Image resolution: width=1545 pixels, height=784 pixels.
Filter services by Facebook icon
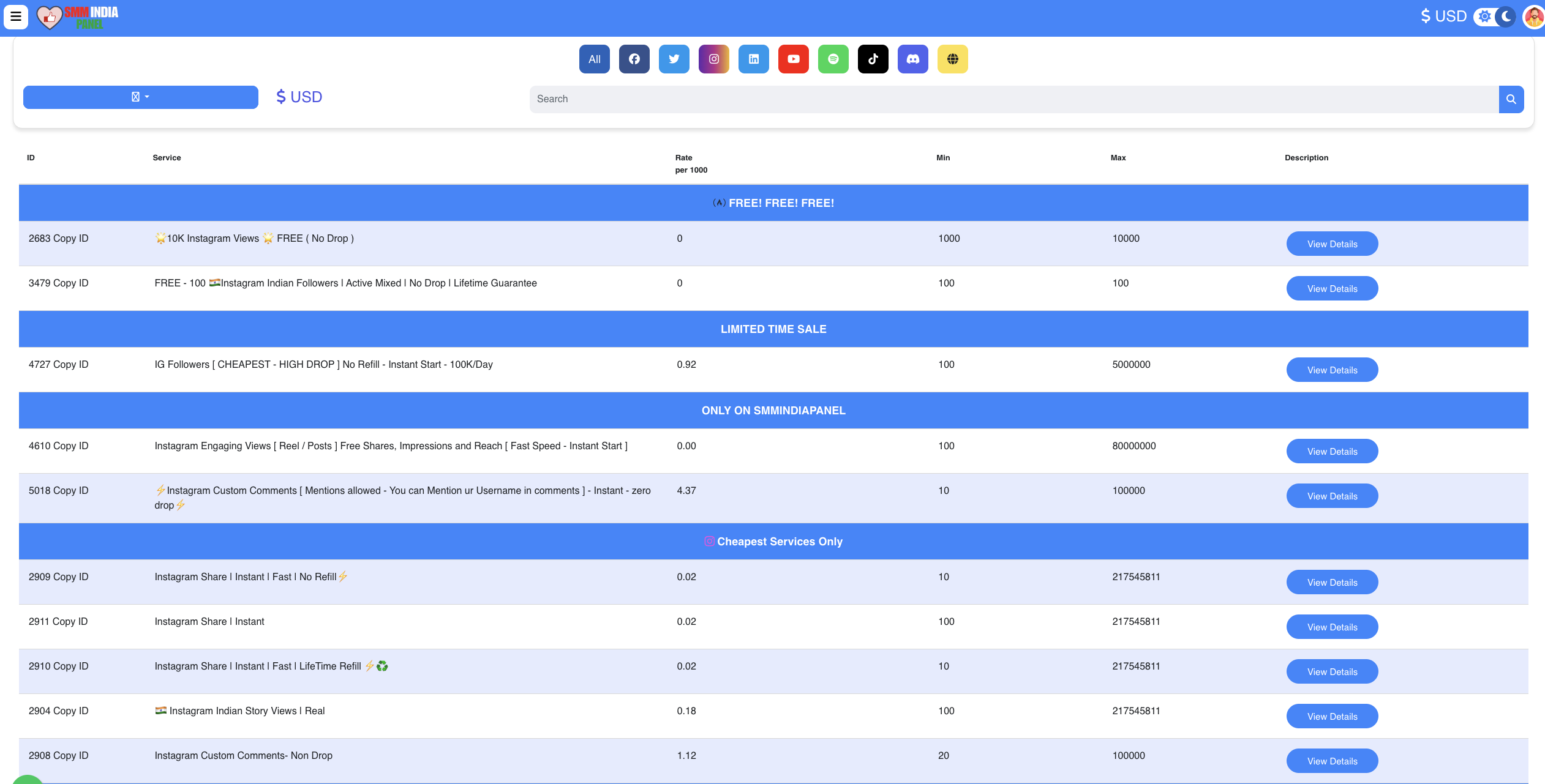(634, 59)
